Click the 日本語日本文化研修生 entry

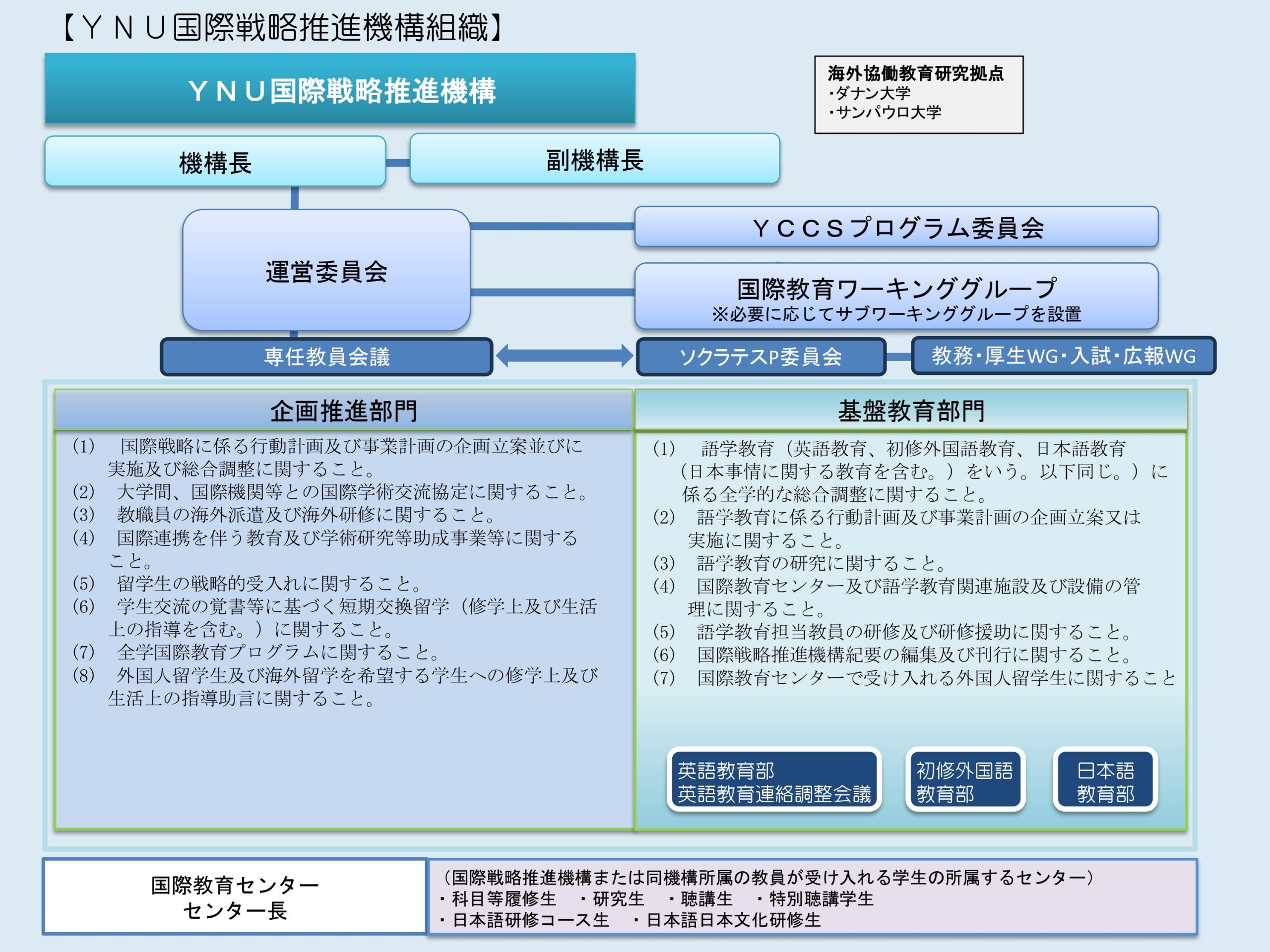point(726,920)
